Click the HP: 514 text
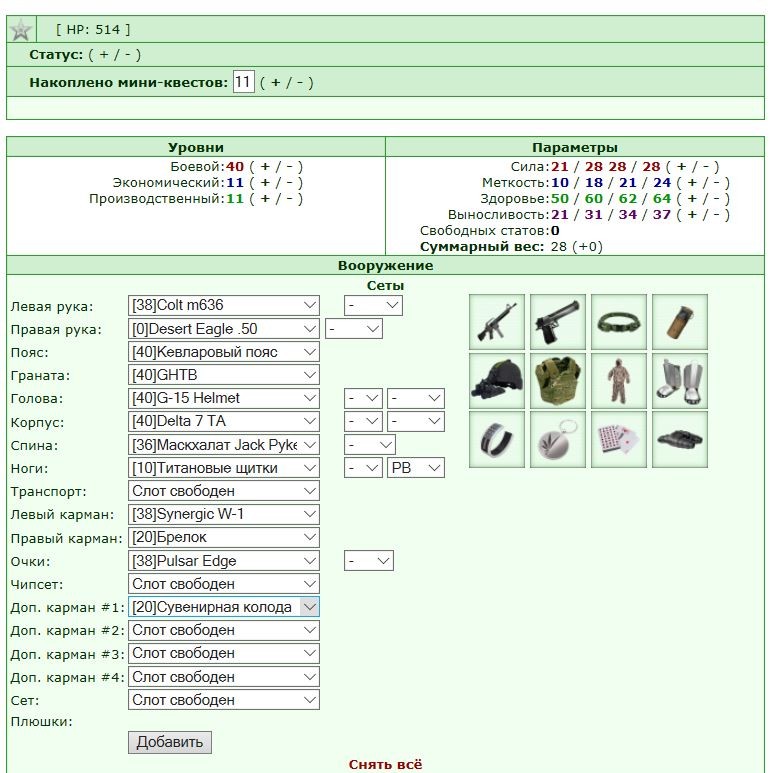776x773 pixels. coord(93,30)
